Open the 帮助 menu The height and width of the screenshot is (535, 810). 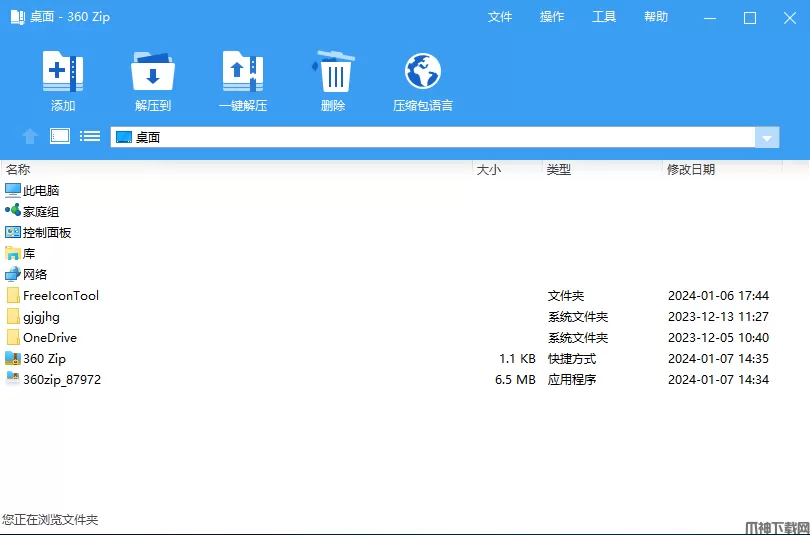tap(656, 17)
